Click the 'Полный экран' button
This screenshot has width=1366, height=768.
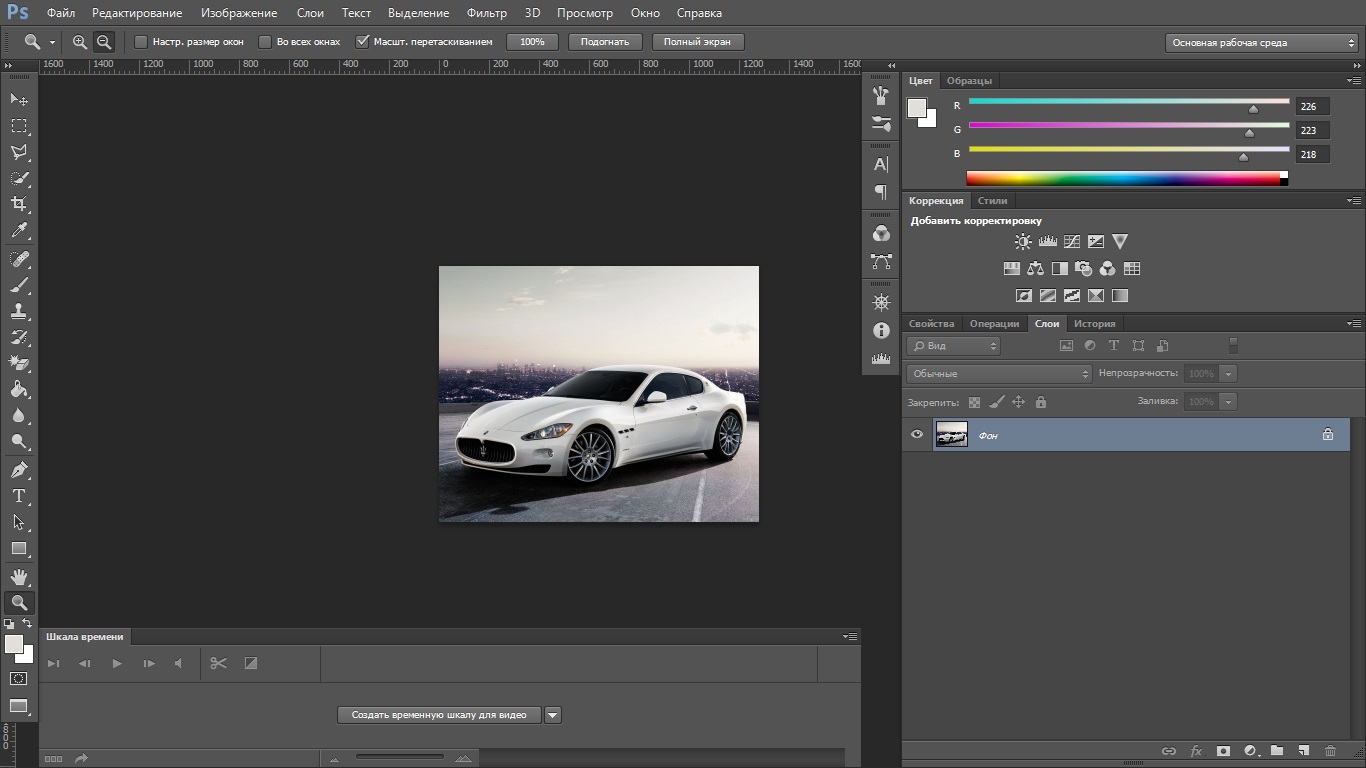(x=697, y=42)
